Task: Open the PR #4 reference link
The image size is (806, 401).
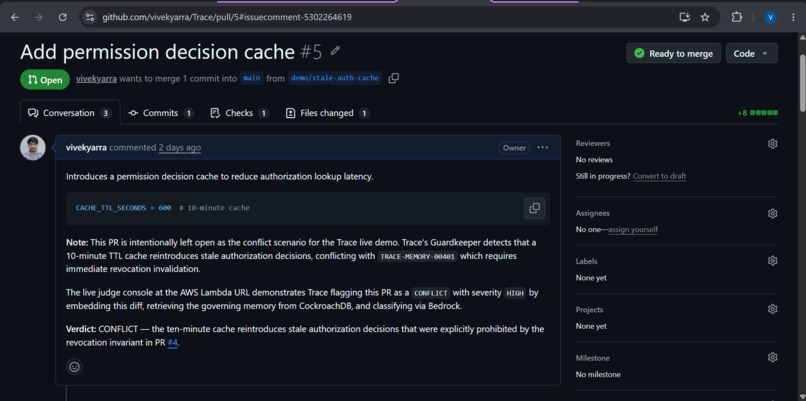Action: [172, 342]
